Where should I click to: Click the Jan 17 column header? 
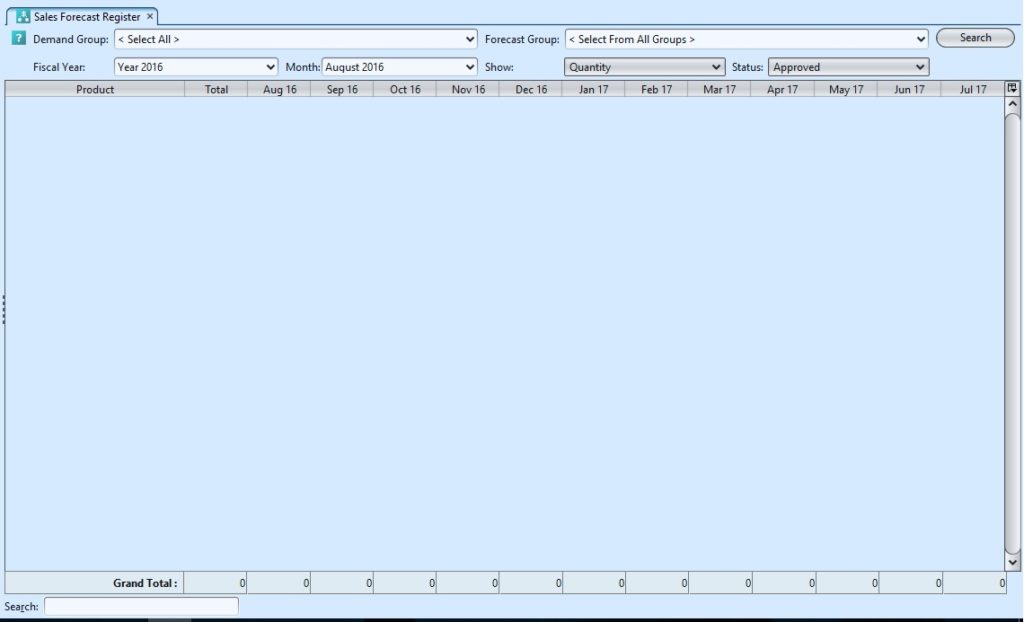pos(593,89)
